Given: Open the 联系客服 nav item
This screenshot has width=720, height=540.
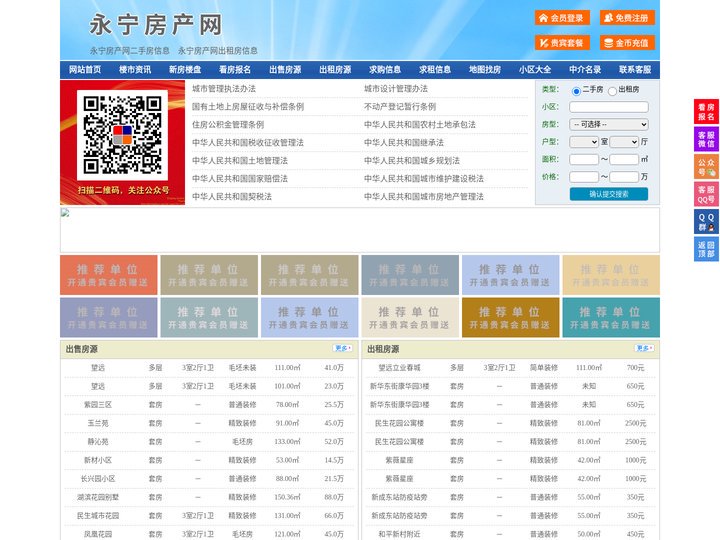Looking at the screenshot, I should pos(635,70).
